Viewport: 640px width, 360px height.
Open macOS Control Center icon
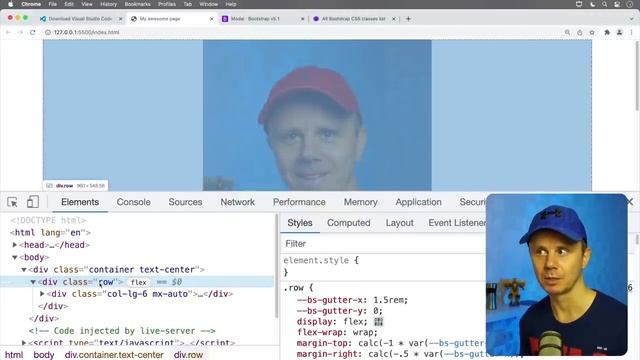(617, 4)
